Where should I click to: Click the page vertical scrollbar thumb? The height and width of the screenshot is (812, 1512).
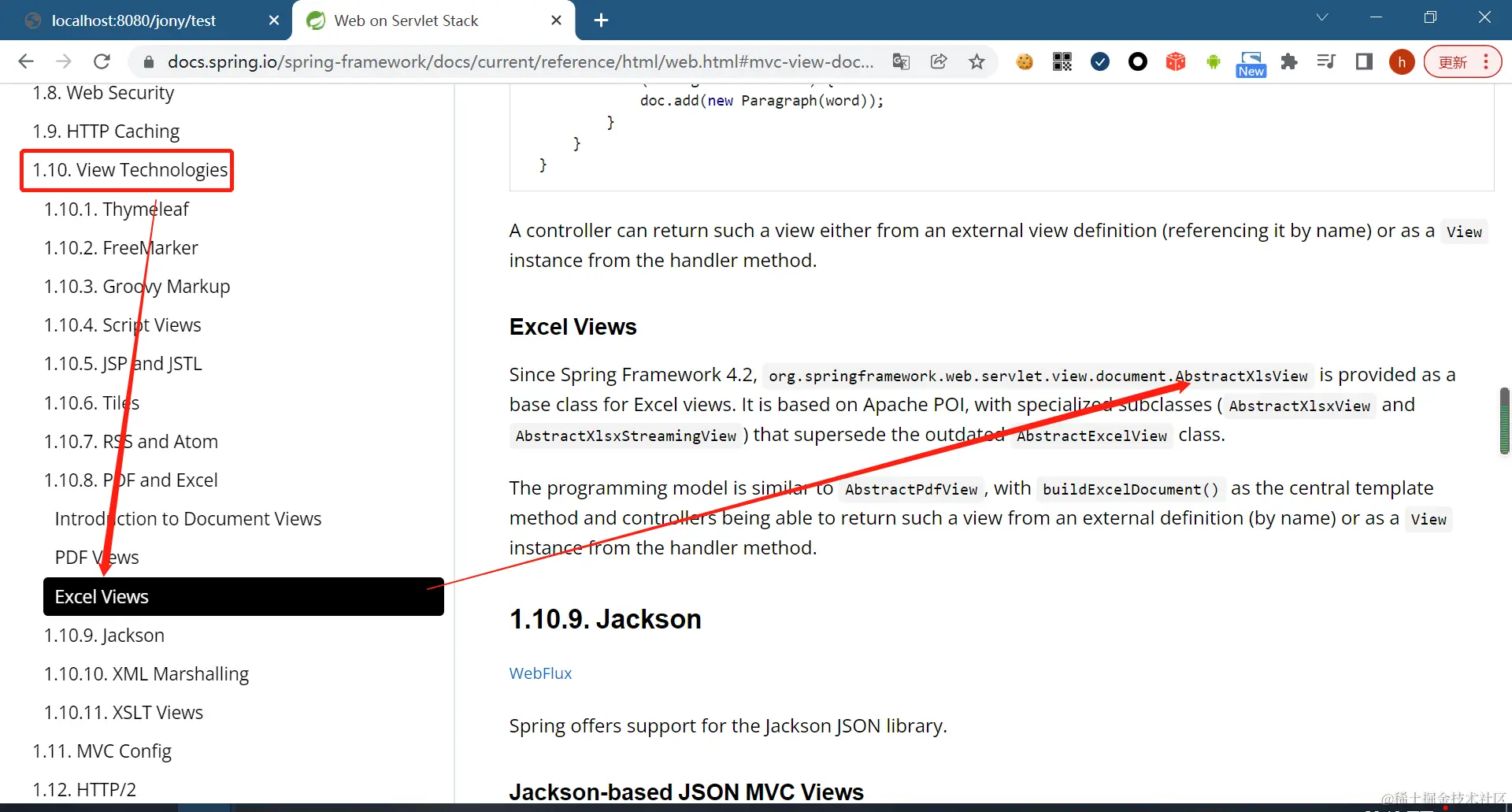(1504, 421)
